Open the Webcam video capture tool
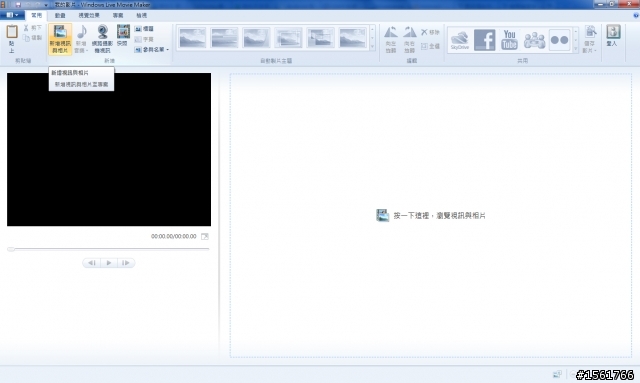This screenshot has width=640, height=383. pyautogui.click(x=102, y=39)
